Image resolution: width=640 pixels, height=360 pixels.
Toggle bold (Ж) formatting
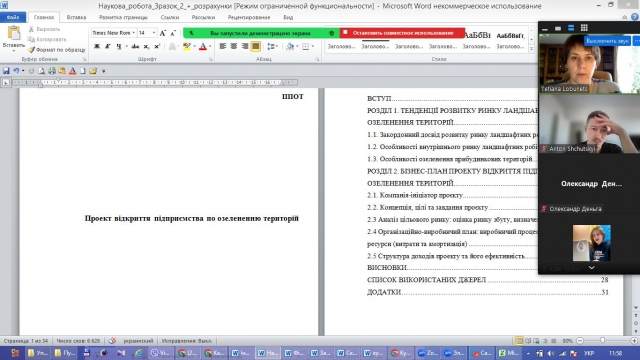point(97,47)
